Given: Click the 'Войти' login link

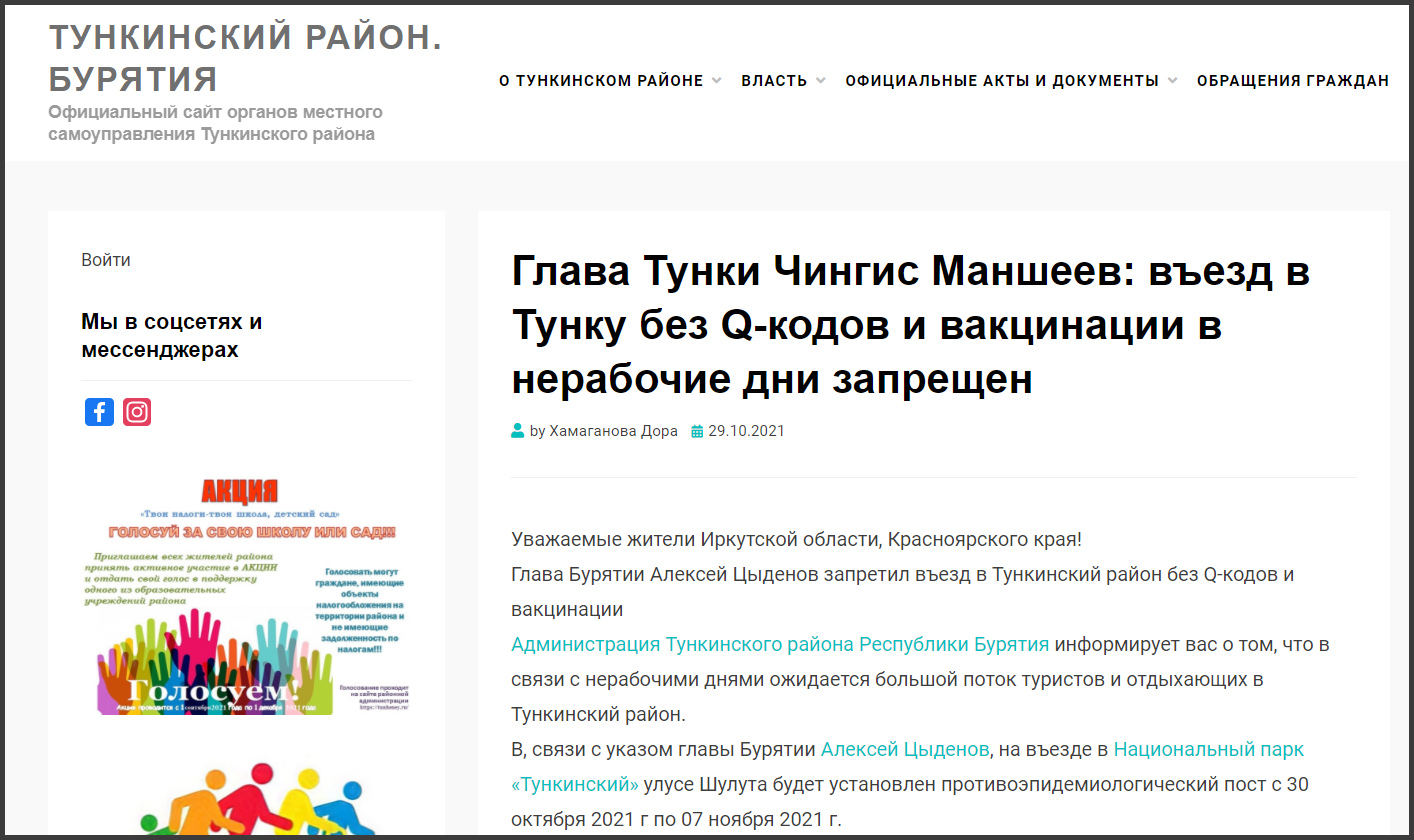Looking at the screenshot, I should point(106,260).
